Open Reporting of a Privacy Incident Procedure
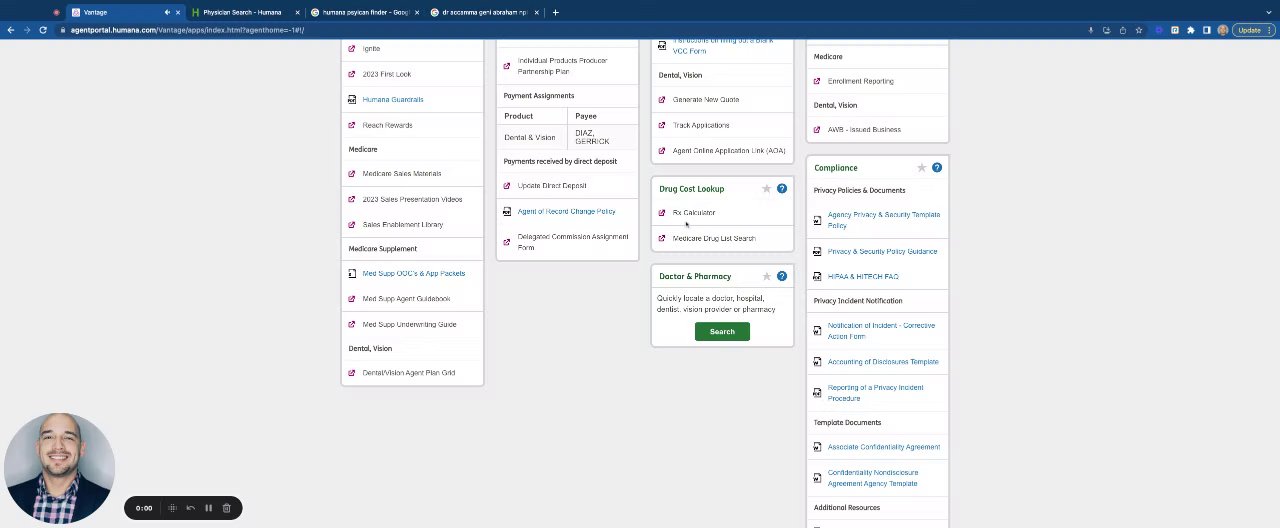The height and width of the screenshot is (528, 1280). coord(875,393)
